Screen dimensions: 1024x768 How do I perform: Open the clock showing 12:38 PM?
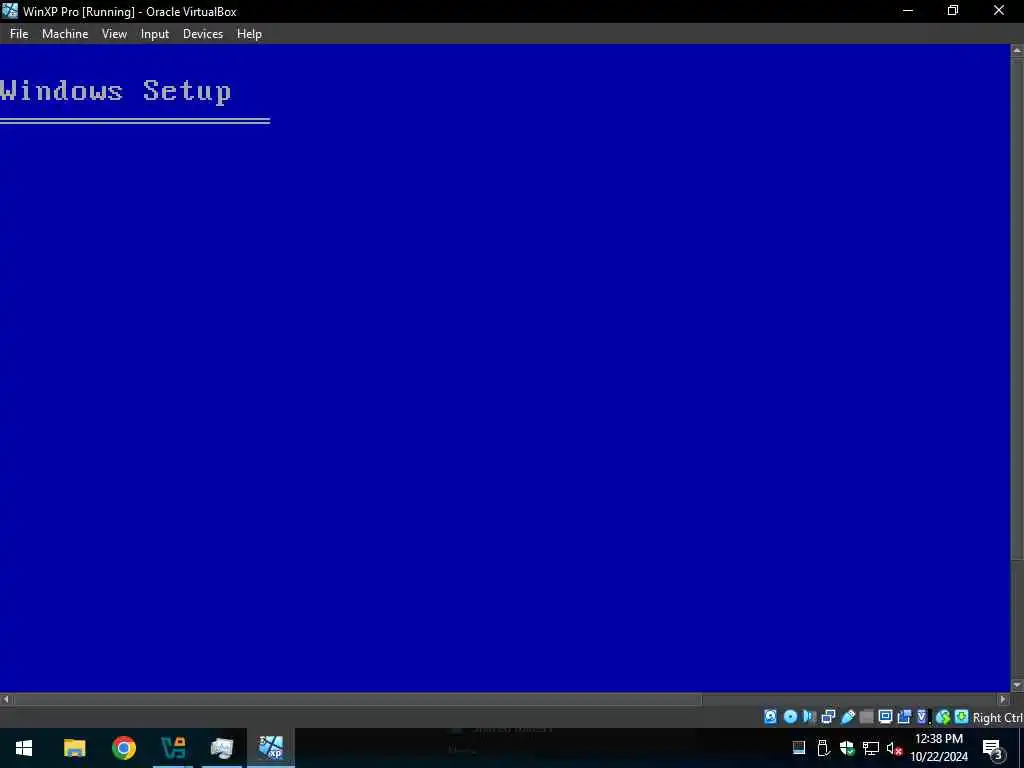point(939,748)
